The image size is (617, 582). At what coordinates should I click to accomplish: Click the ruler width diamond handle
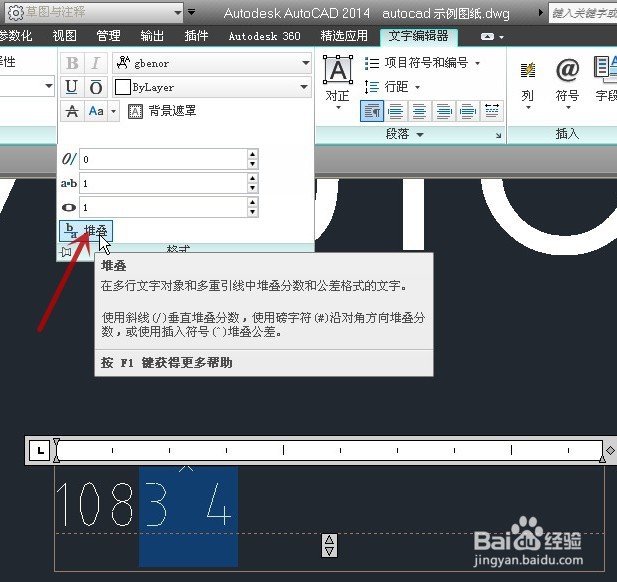tap(610, 451)
